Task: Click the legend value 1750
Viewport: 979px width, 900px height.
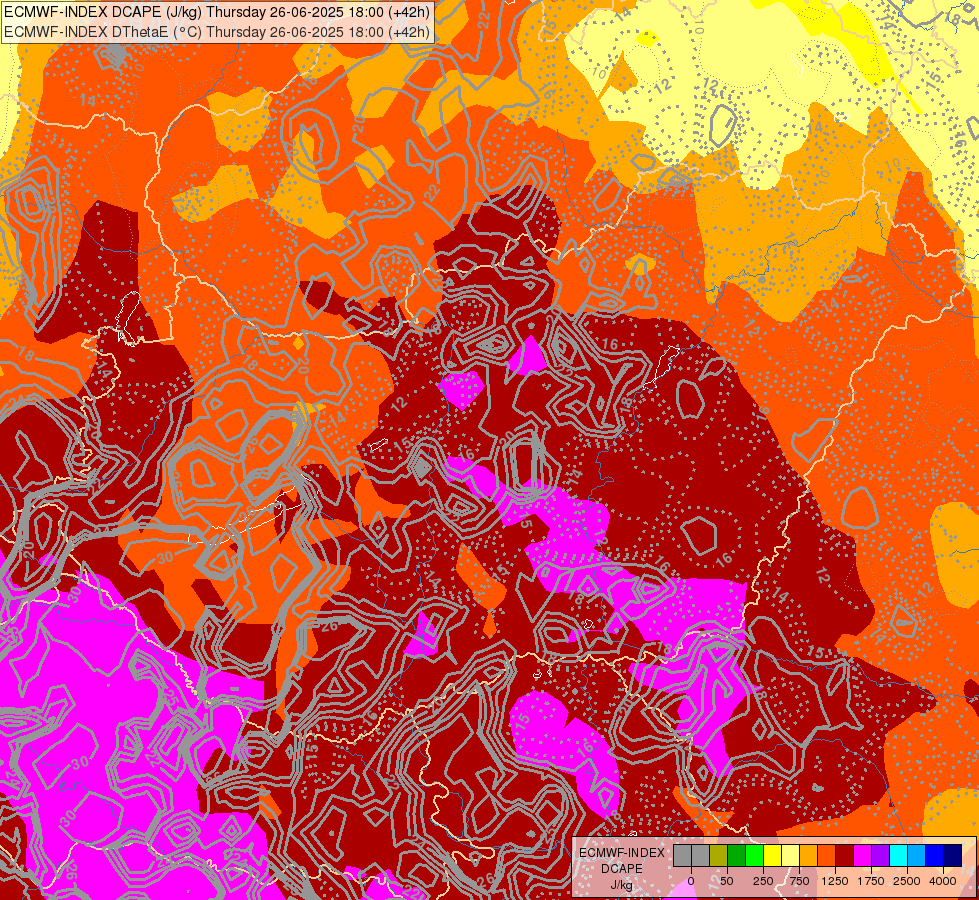Action: (871, 881)
